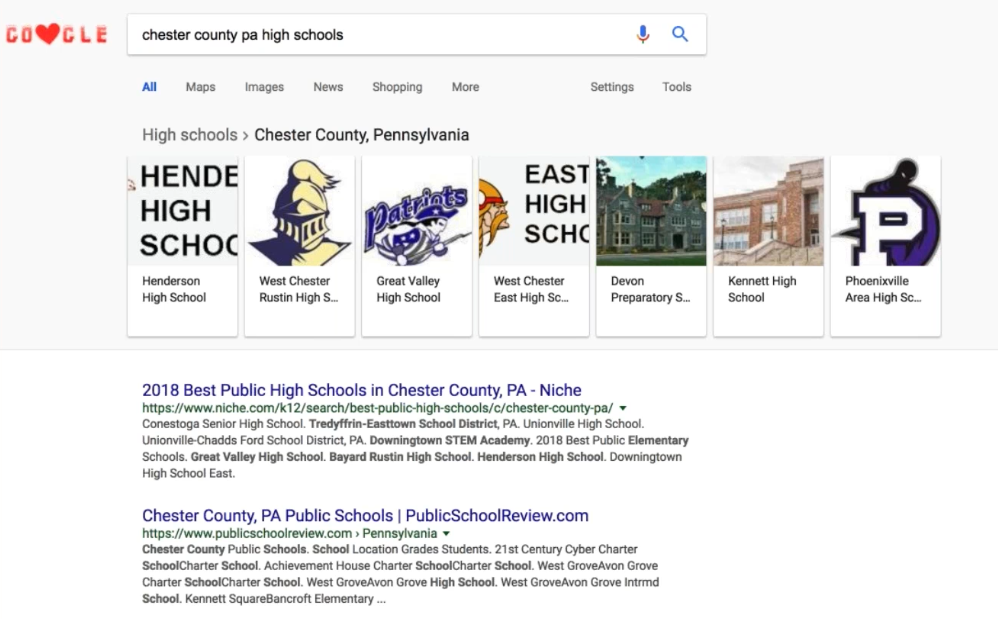
Task: View the Devon Preparatory School building photo
Action: point(650,211)
